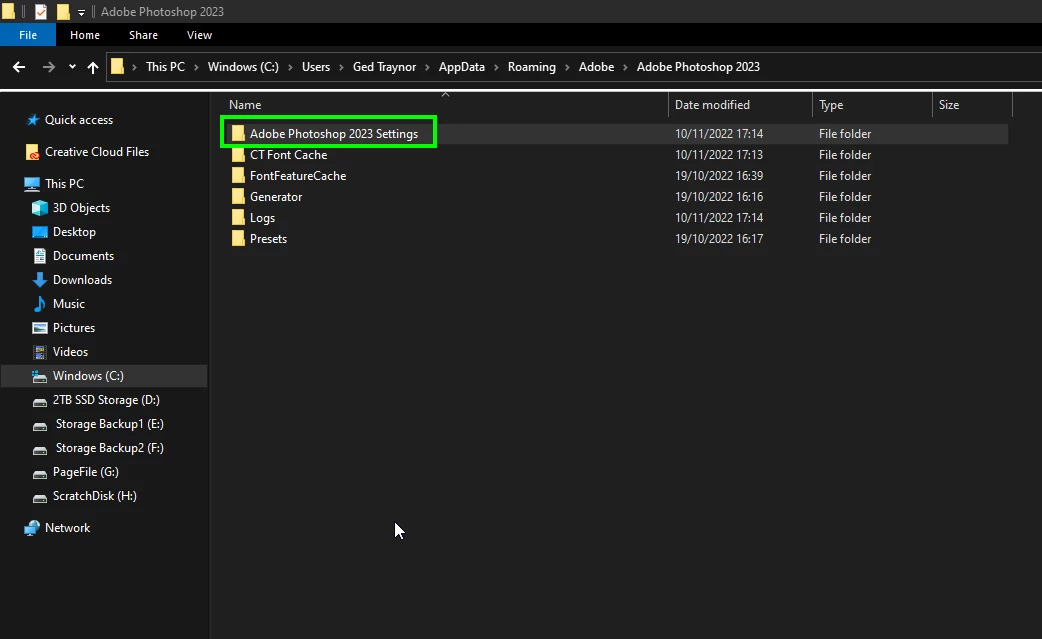Image resolution: width=1042 pixels, height=639 pixels.
Task: Open Videos in navigation pane
Action: (x=70, y=352)
